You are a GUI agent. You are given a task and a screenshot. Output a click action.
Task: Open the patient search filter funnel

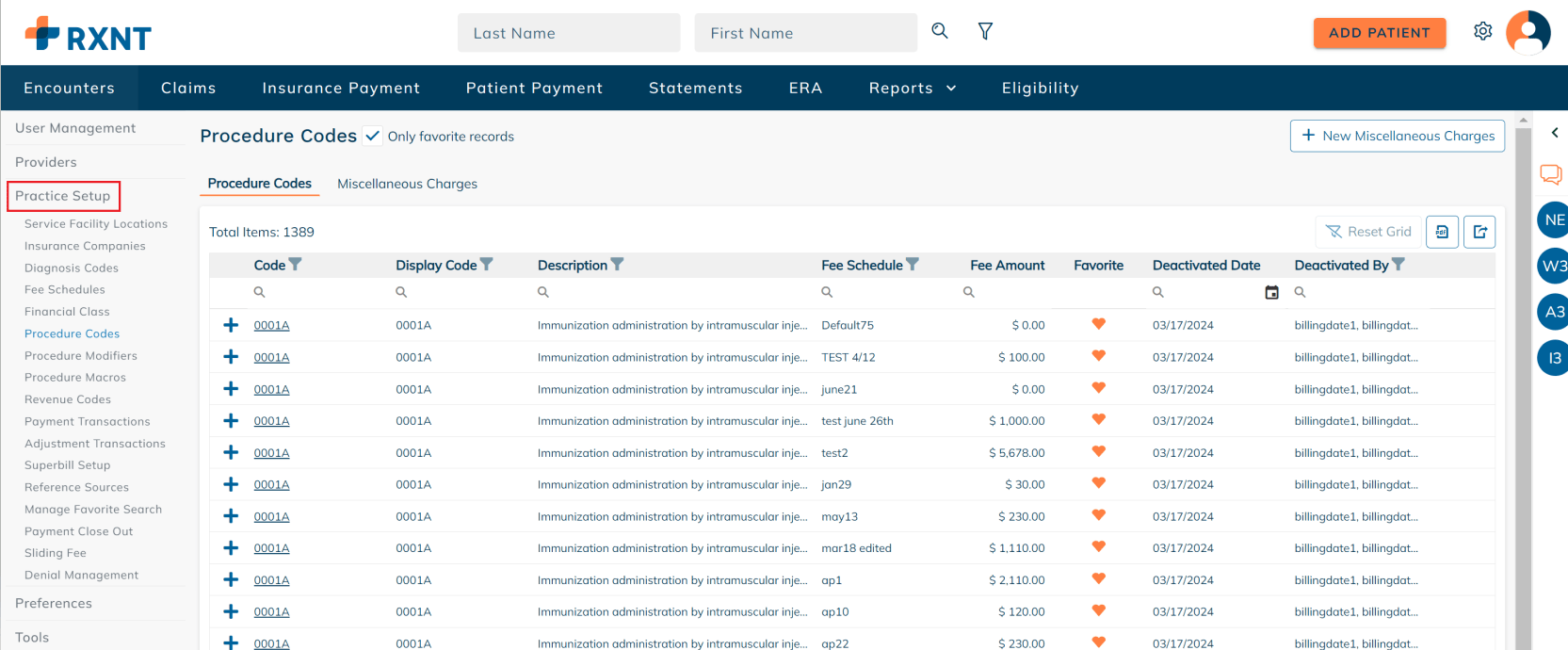(x=985, y=32)
